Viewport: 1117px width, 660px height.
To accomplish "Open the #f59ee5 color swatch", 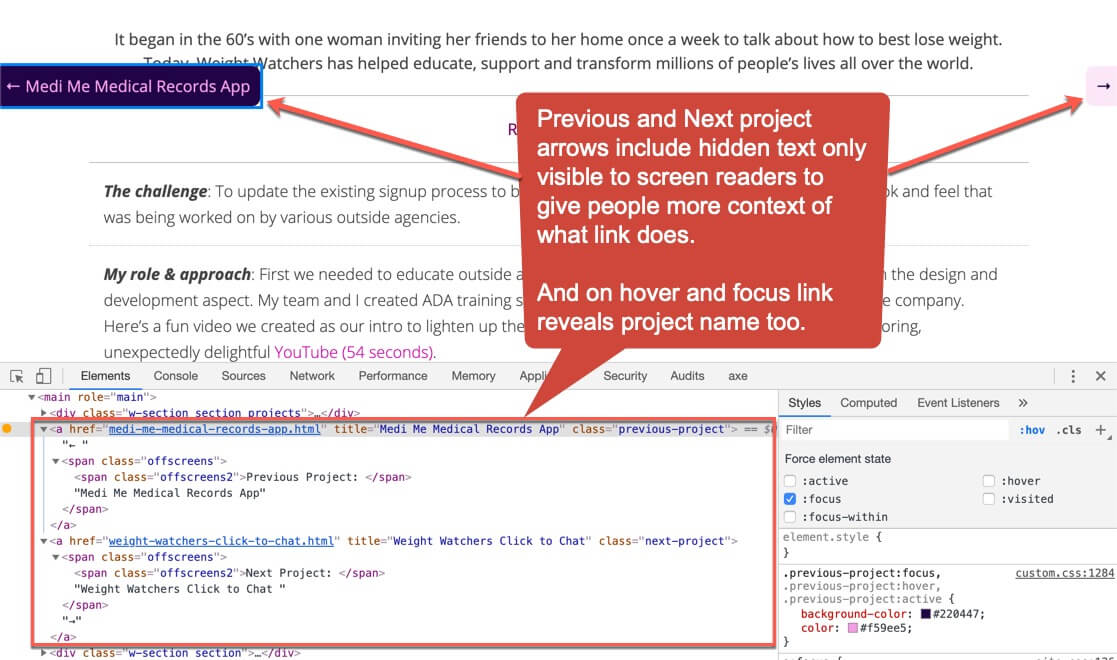I will [x=853, y=628].
